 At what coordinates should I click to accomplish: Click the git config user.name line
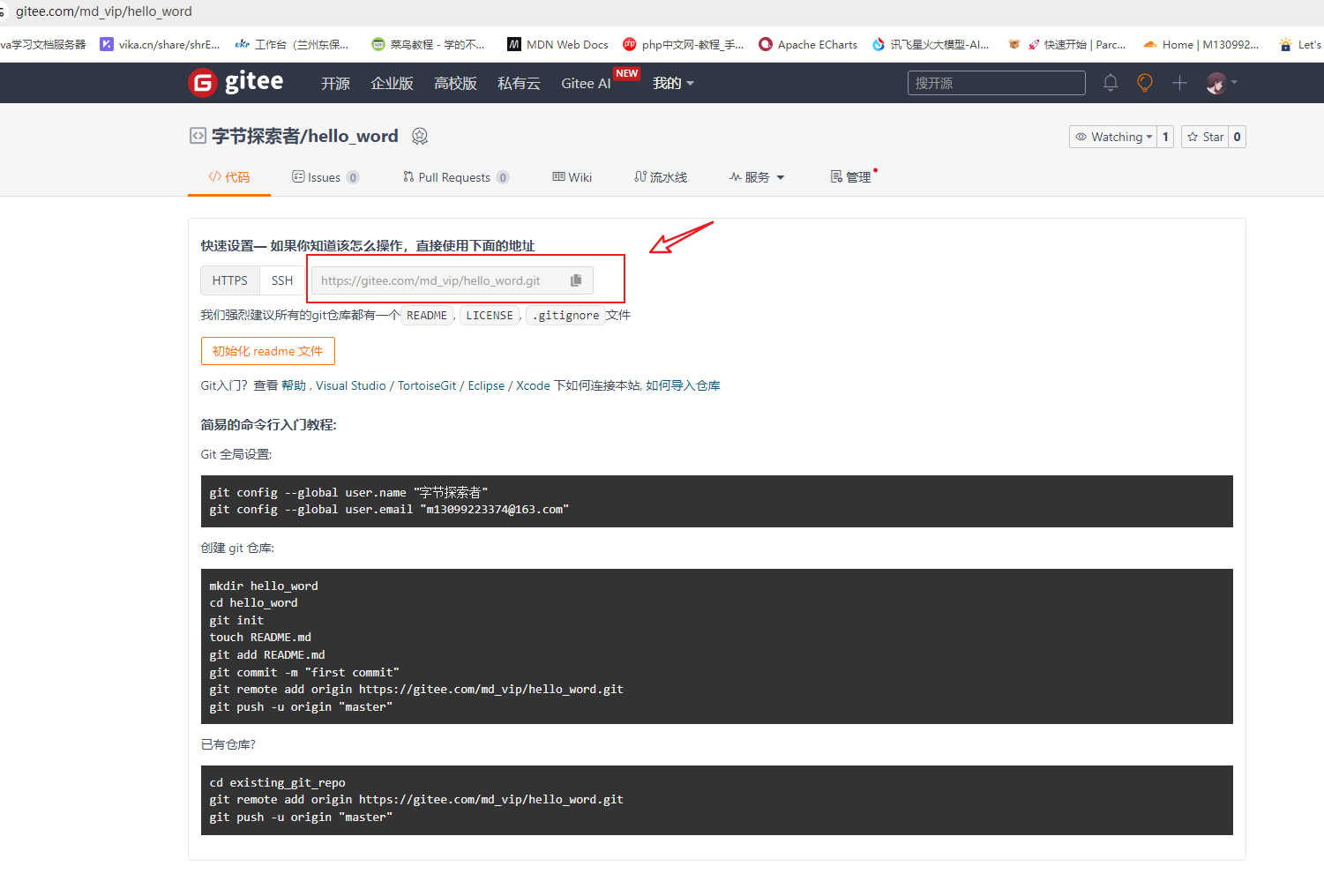pos(348,492)
